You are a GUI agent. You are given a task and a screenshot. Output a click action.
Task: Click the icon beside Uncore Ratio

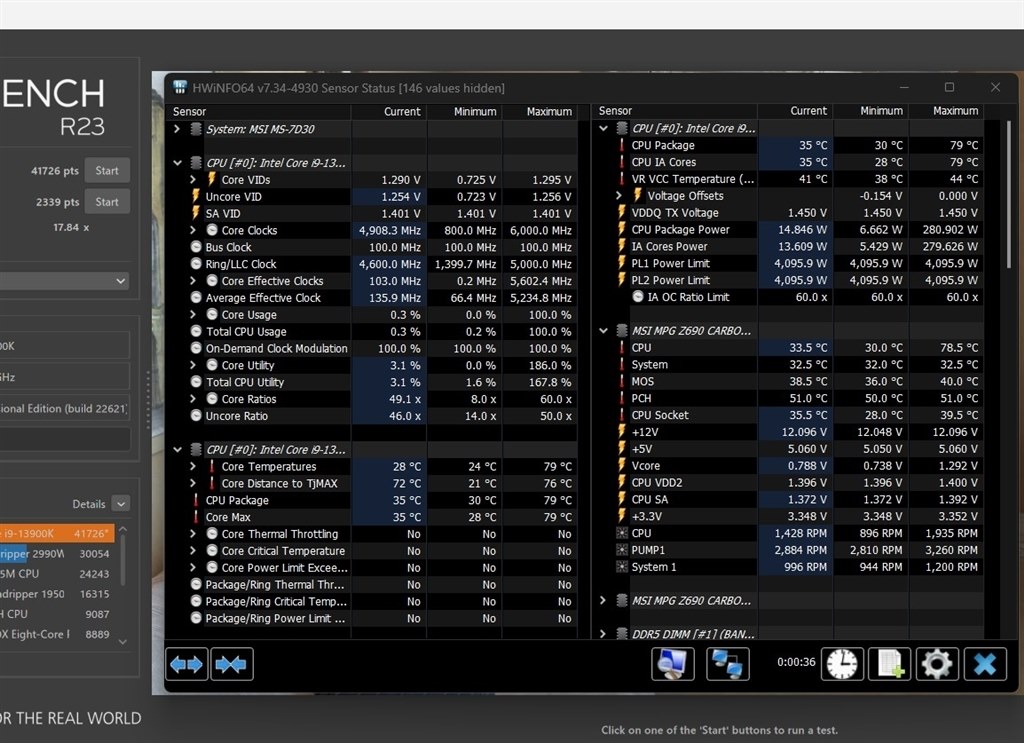(x=196, y=415)
